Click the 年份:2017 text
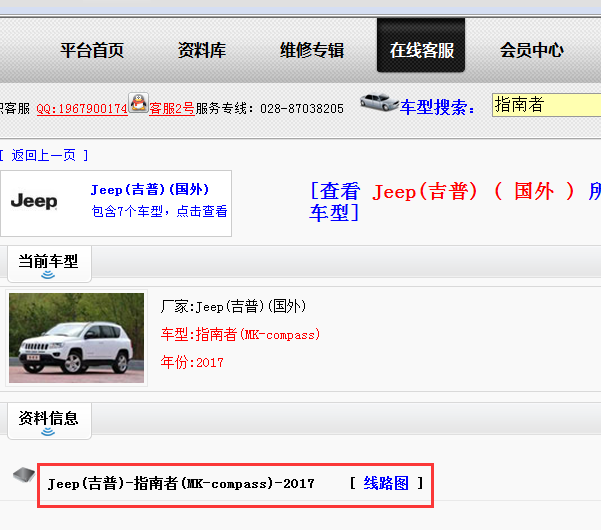Viewport: 601px width, 530px height. (192, 362)
